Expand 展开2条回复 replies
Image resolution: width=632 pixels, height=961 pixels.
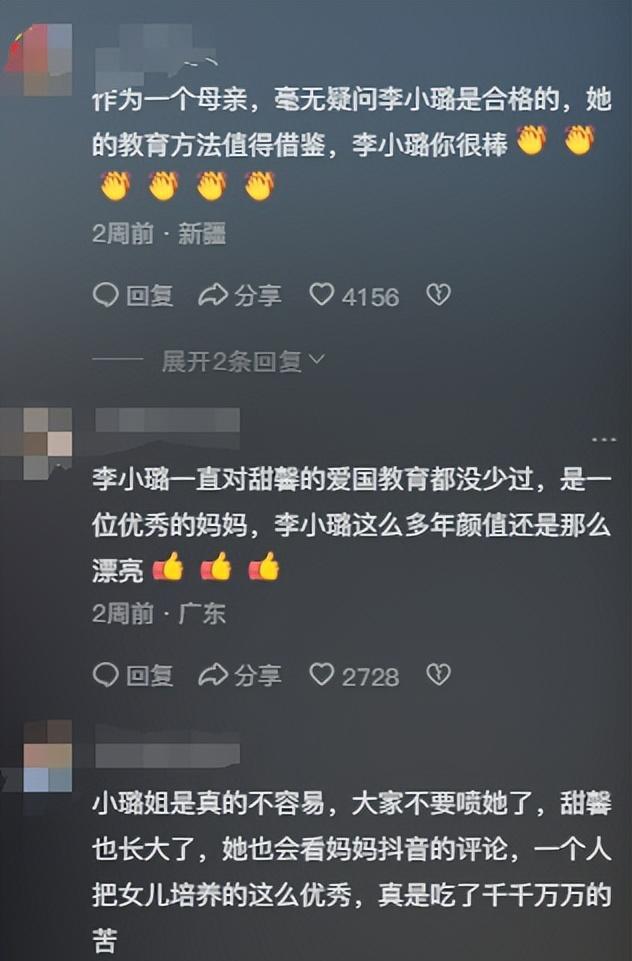[x=232, y=361]
